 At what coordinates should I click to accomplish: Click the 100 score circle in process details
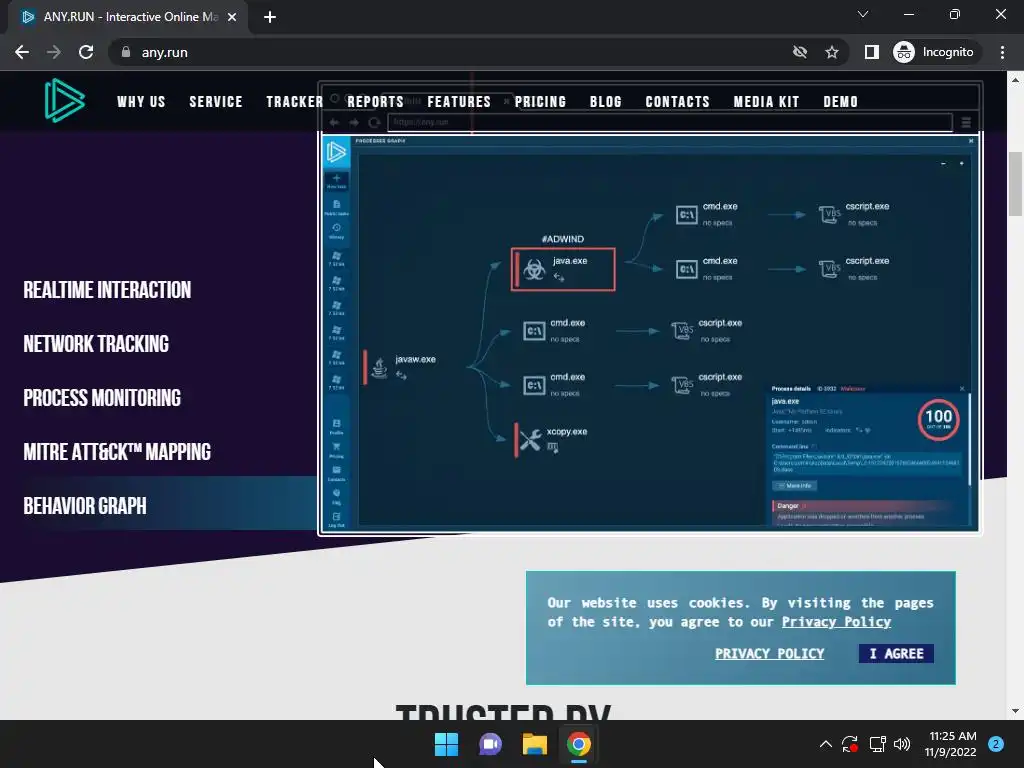(938, 419)
